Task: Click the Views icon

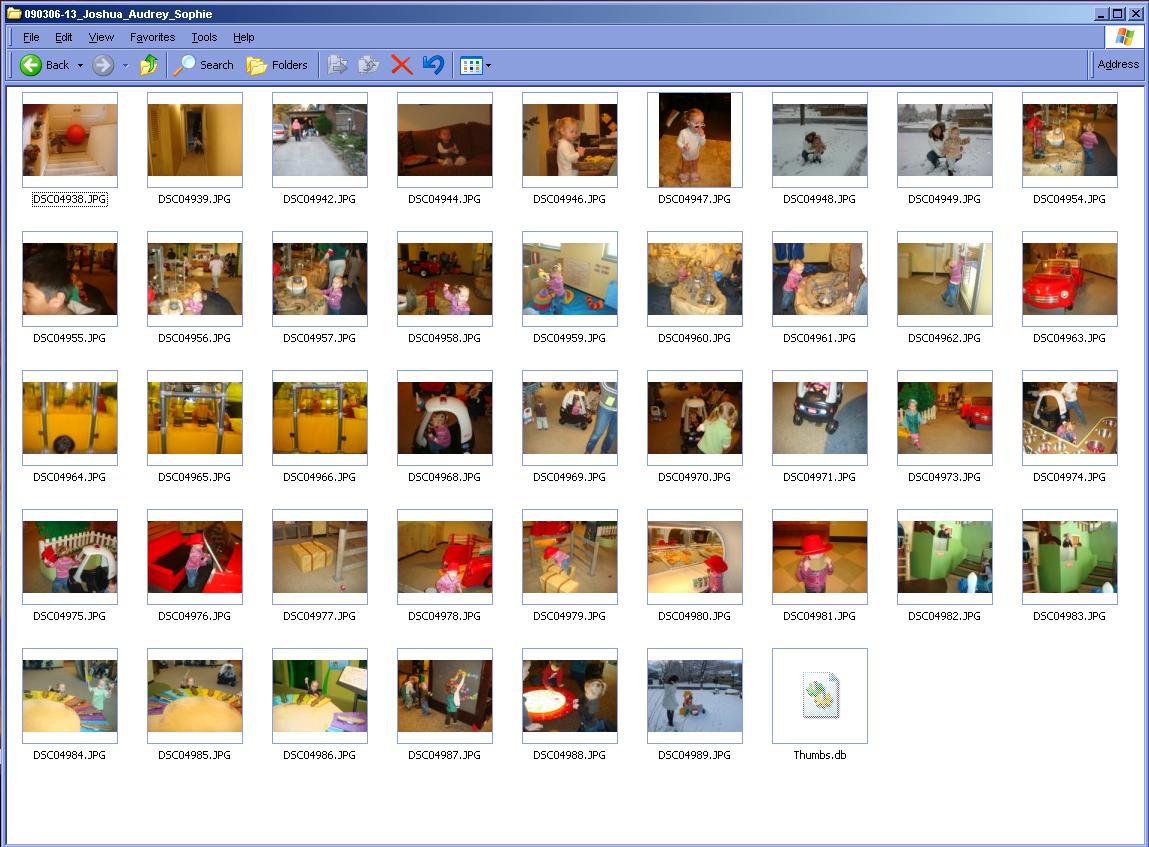Action: click(470, 66)
